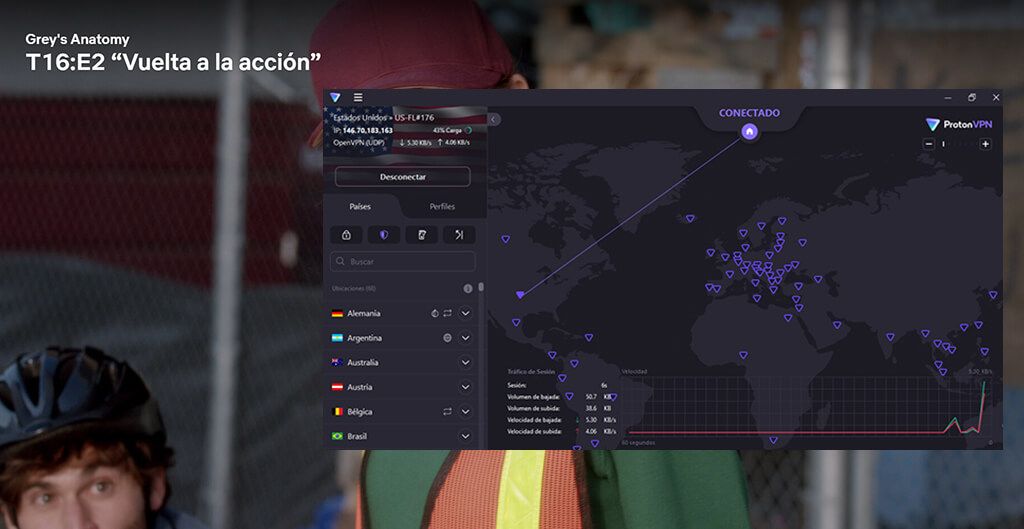Select the Nigeria server marker in Africa

(x=743, y=355)
